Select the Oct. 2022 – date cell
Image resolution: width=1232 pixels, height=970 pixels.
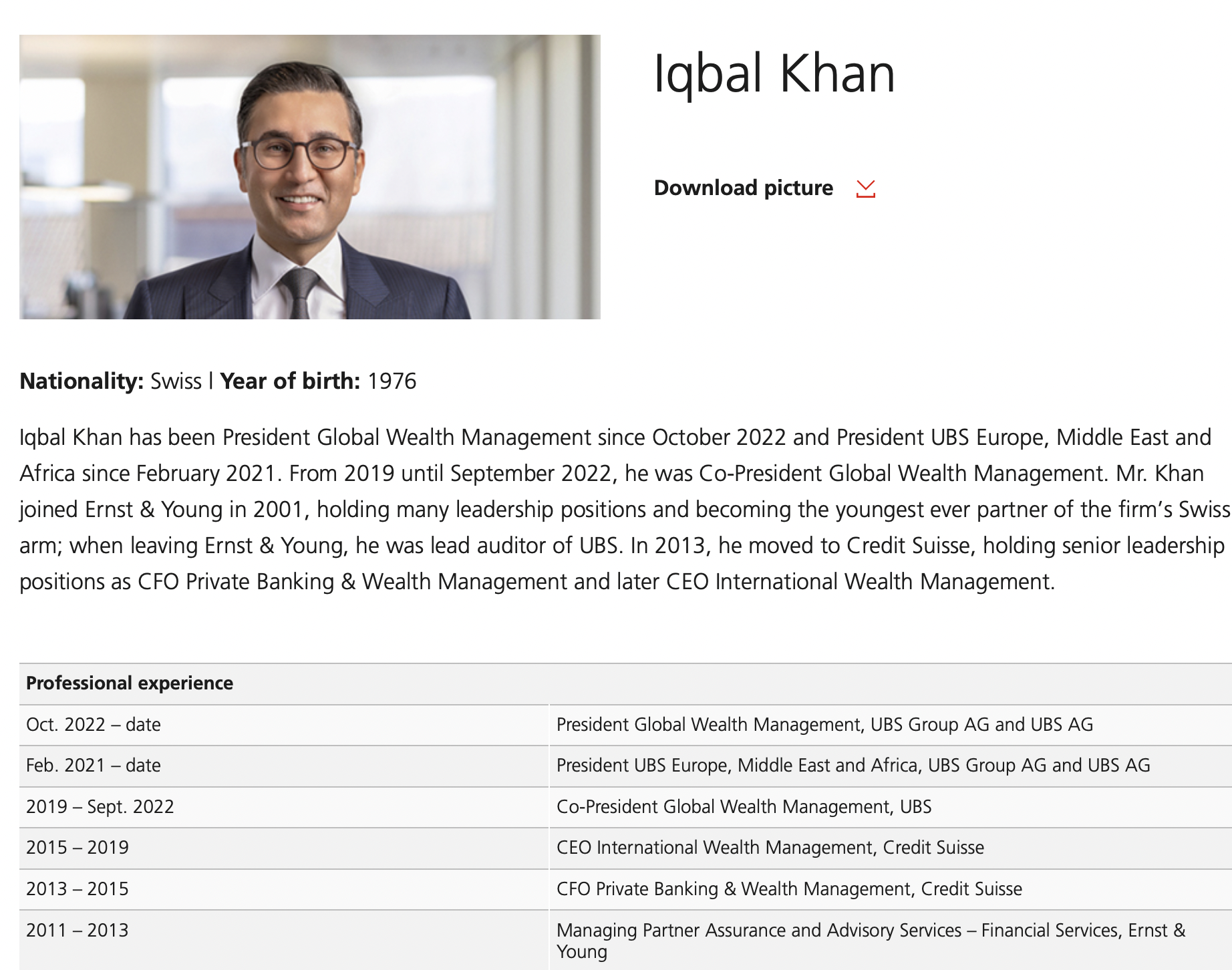point(94,725)
